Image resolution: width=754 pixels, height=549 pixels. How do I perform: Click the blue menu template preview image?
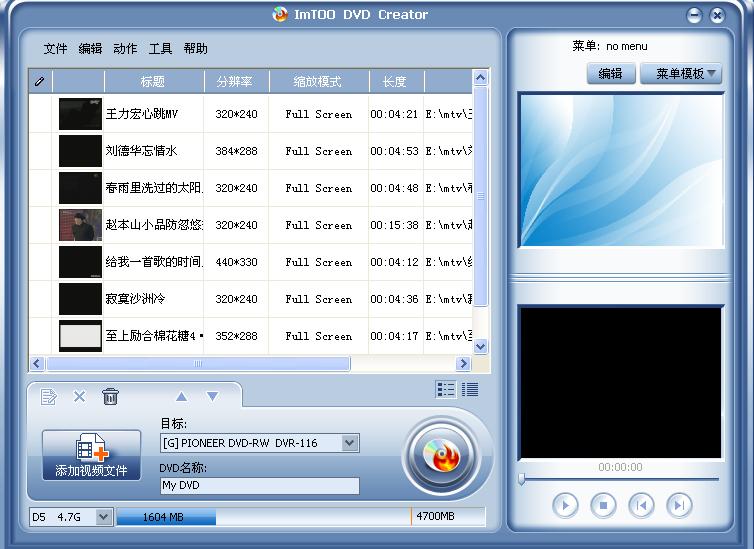point(621,171)
